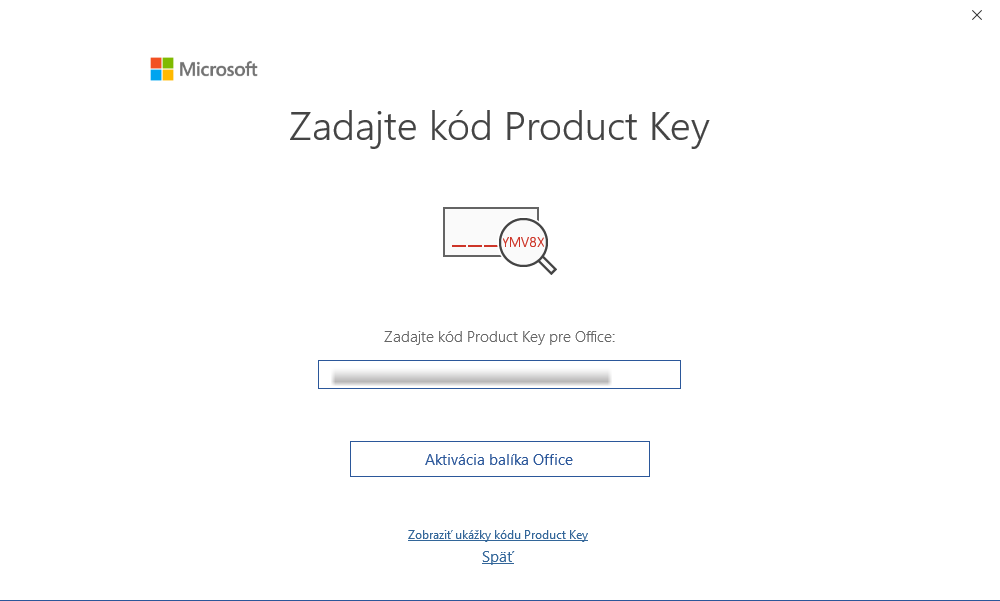Click the Microsoft four-square logo
Image resolution: width=1000 pixels, height=601 pixels.
(162, 69)
